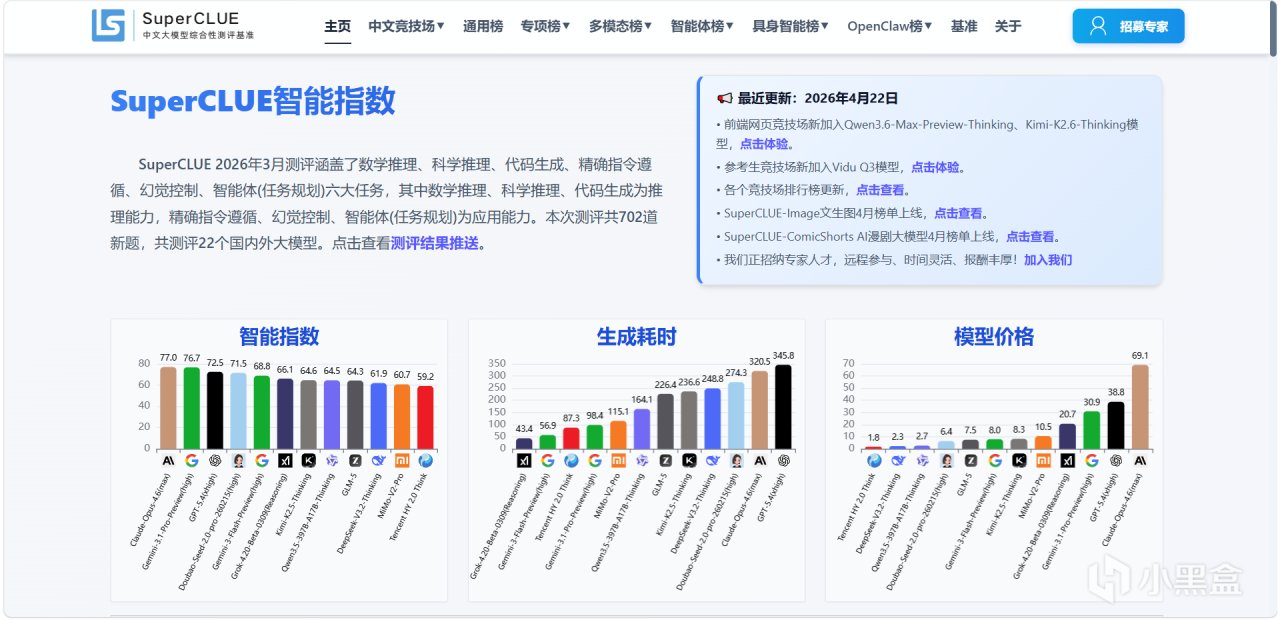Open the 通用榜 nav item
This screenshot has width=1280, height=620.
tap(483, 26)
